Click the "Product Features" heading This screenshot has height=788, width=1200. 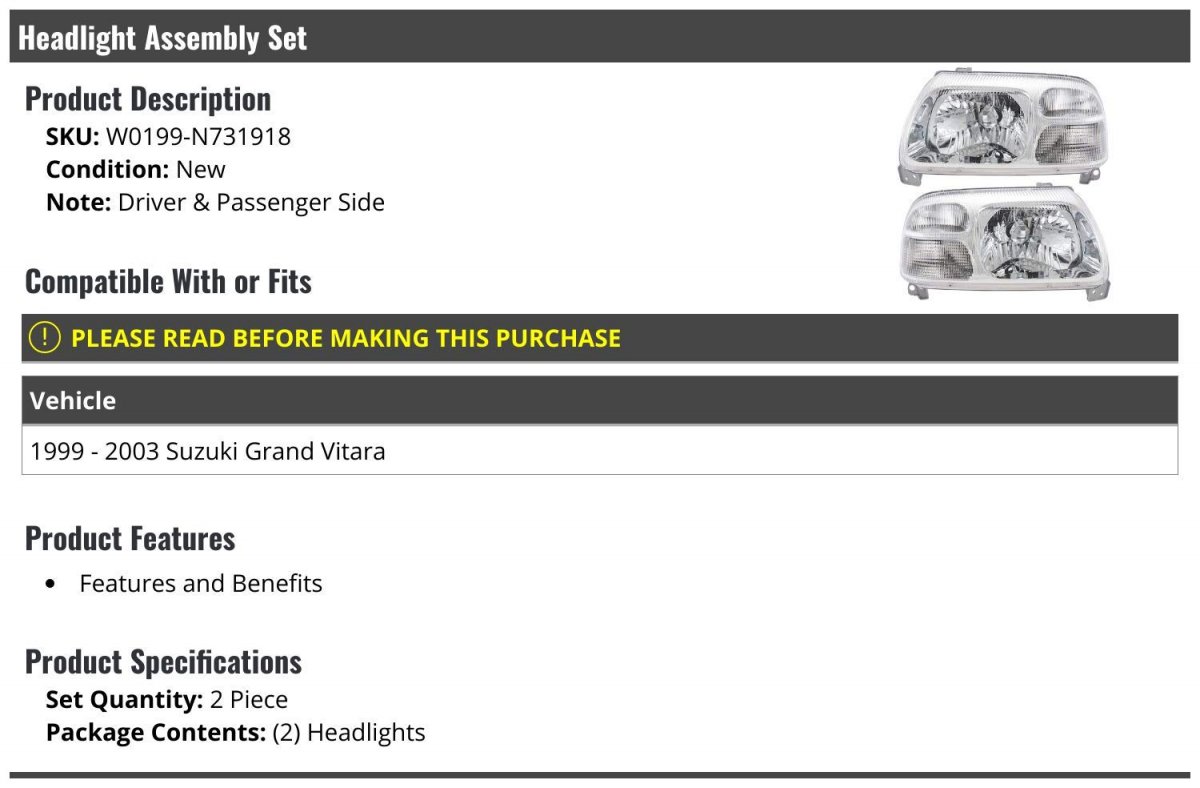click(130, 538)
